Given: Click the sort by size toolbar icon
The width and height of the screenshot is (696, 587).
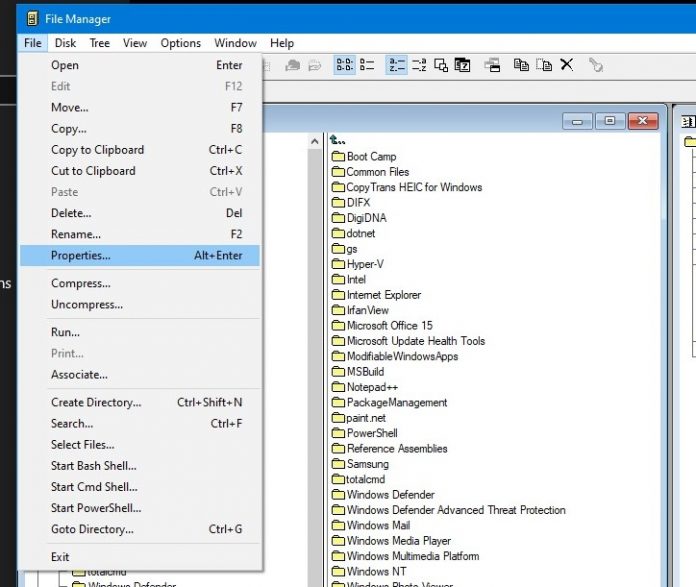Looking at the screenshot, I should pyautogui.click(x=441, y=65).
